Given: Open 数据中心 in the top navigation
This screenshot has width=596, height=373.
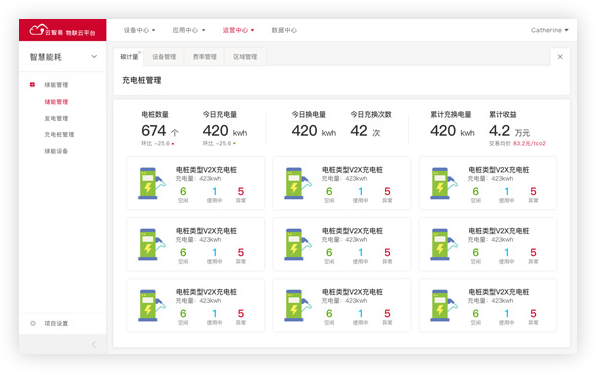Looking at the screenshot, I should [284, 30].
